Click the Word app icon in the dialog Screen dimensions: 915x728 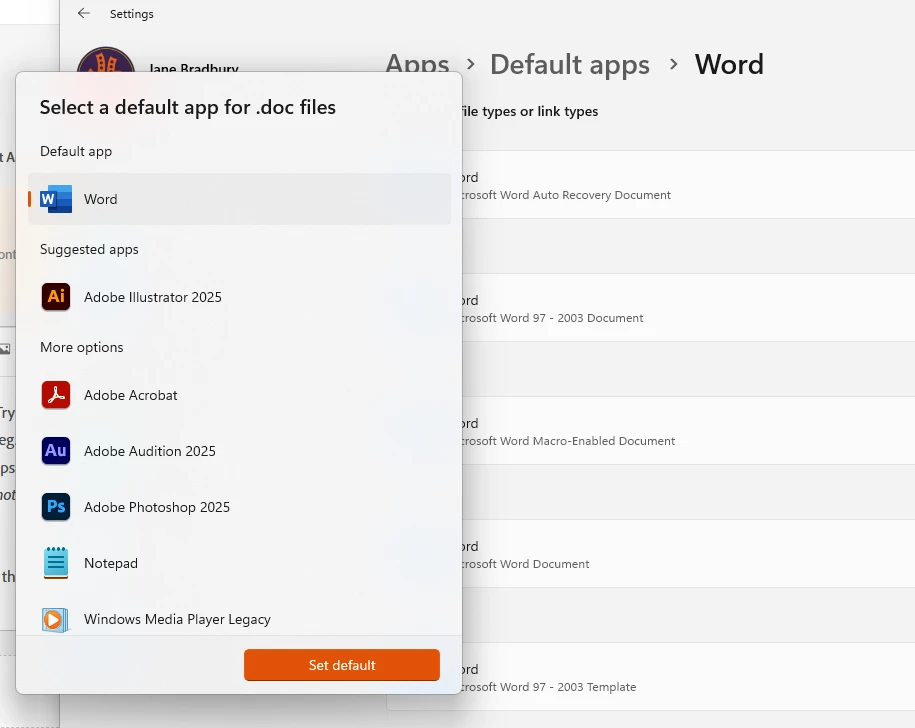pos(56,199)
